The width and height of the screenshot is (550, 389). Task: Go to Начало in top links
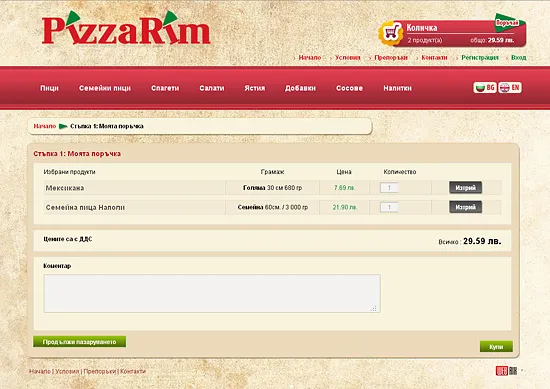click(310, 58)
